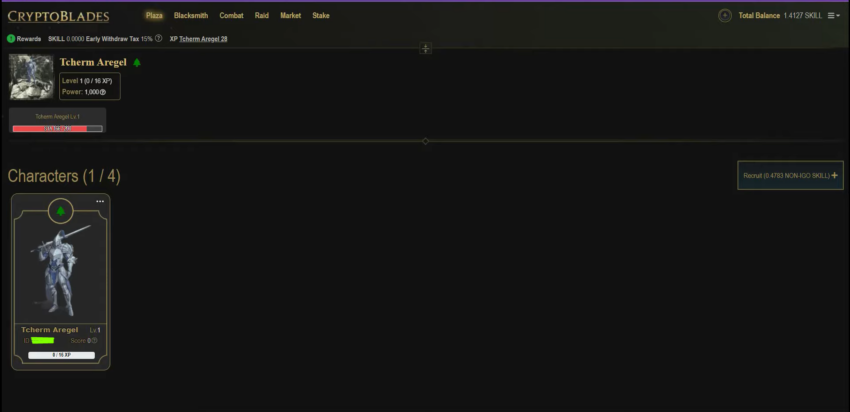Image resolution: width=850 pixels, height=412 pixels.
Task: Click the circled plus icon beside Total Balance
Action: 725,16
